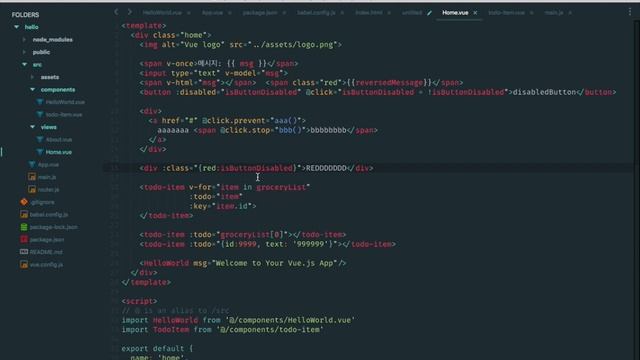Switch to the package.json tab

(x=260, y=13)
